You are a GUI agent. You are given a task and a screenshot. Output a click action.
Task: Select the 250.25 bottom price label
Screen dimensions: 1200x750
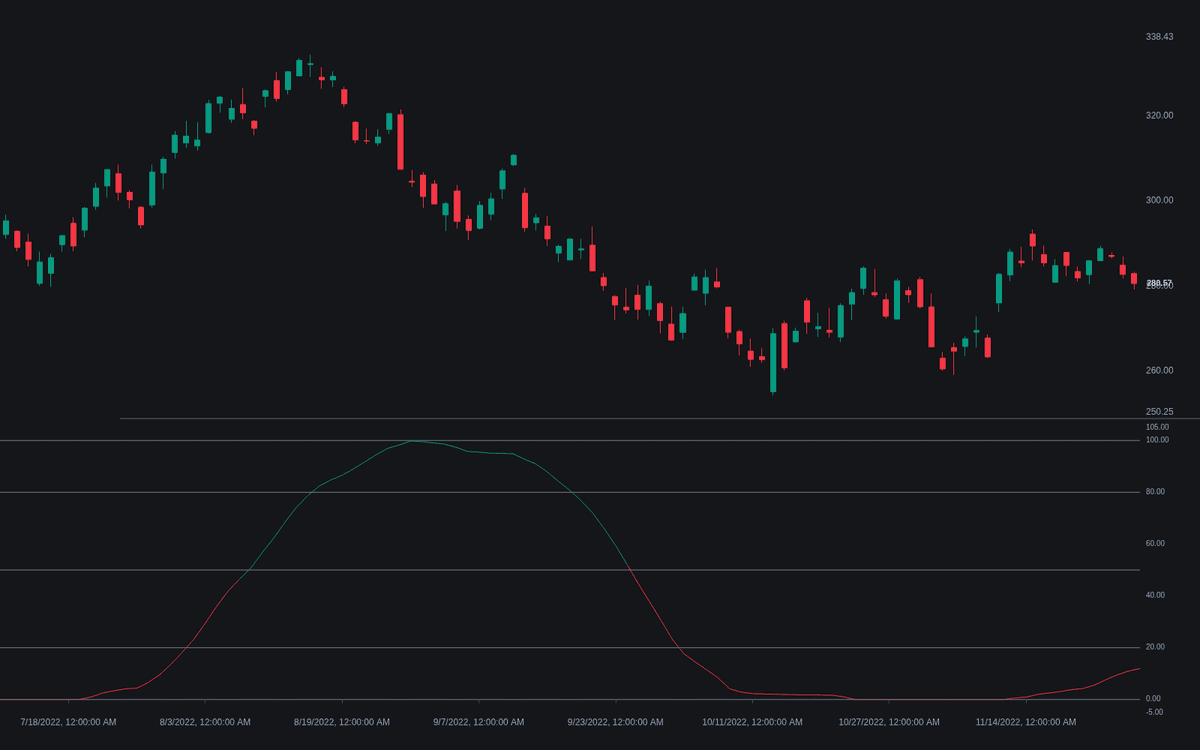pos(1159,412)
